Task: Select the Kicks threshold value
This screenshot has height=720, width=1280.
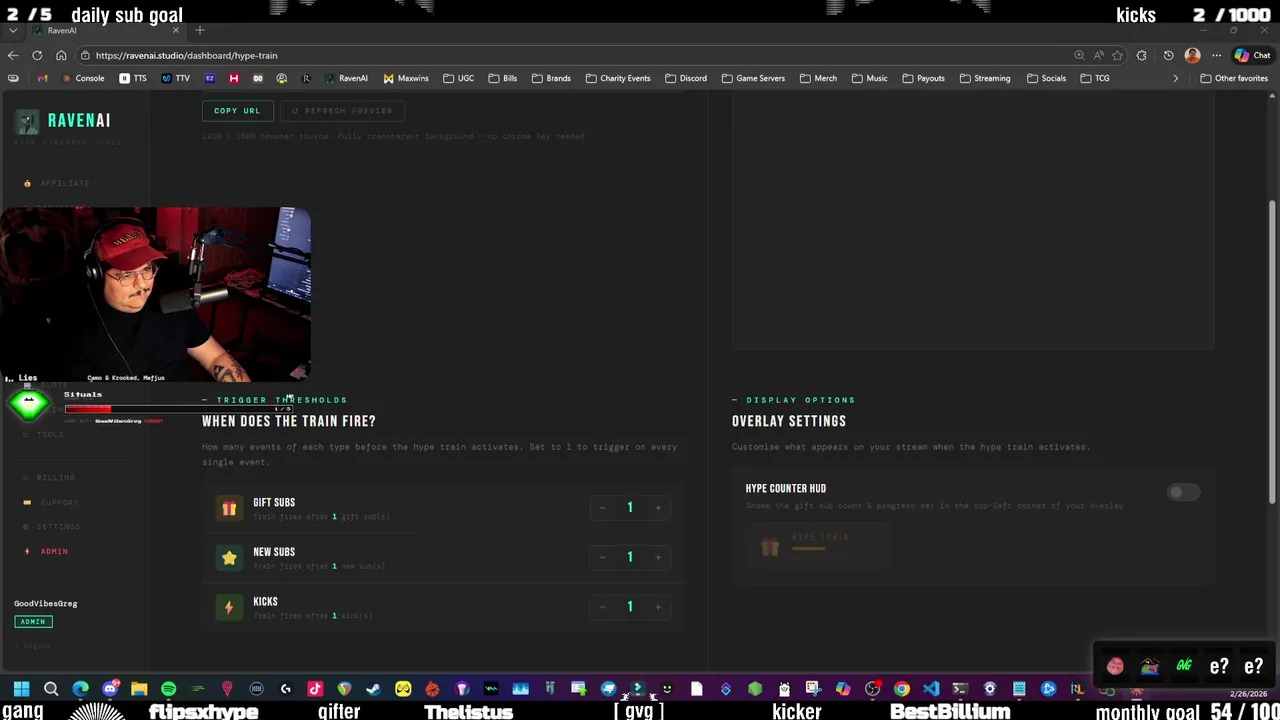Action: click(630, 607)
